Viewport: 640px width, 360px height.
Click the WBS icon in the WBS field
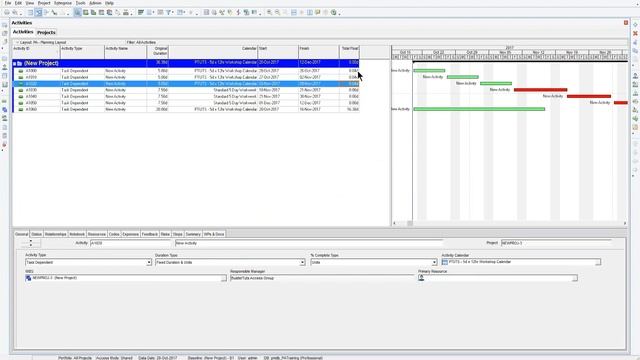(x=28, y=278)
